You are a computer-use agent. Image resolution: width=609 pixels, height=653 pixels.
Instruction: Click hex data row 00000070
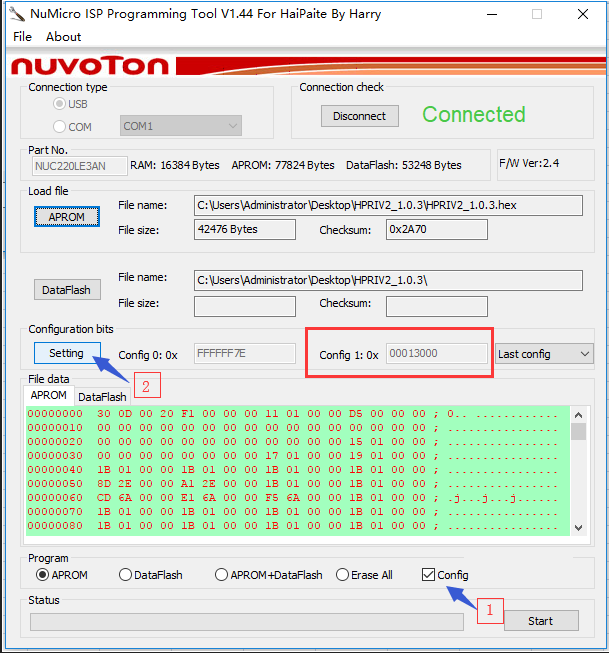292,512
